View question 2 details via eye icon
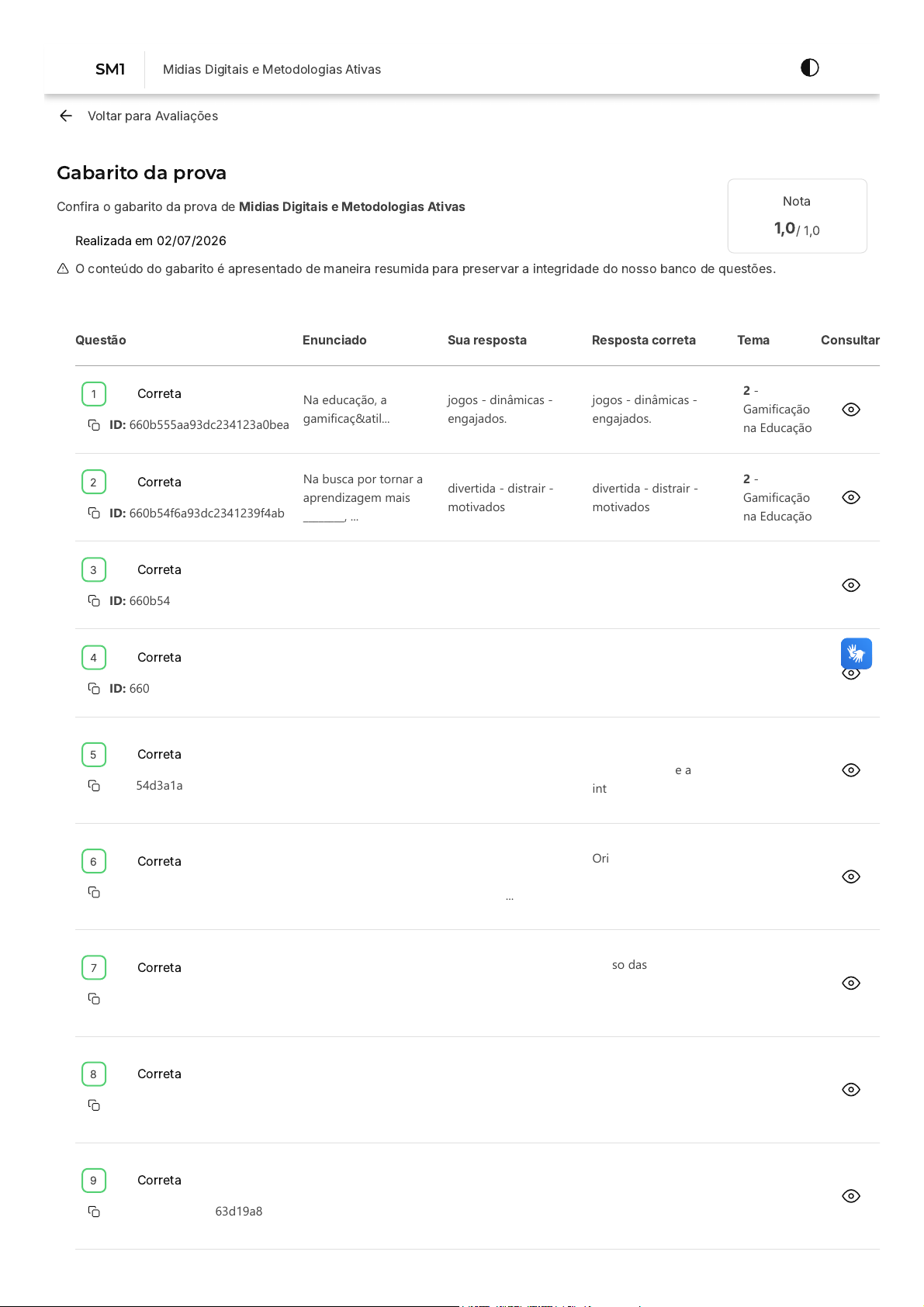The height and width of the screenshot is (1307, 924). (851, 497)
